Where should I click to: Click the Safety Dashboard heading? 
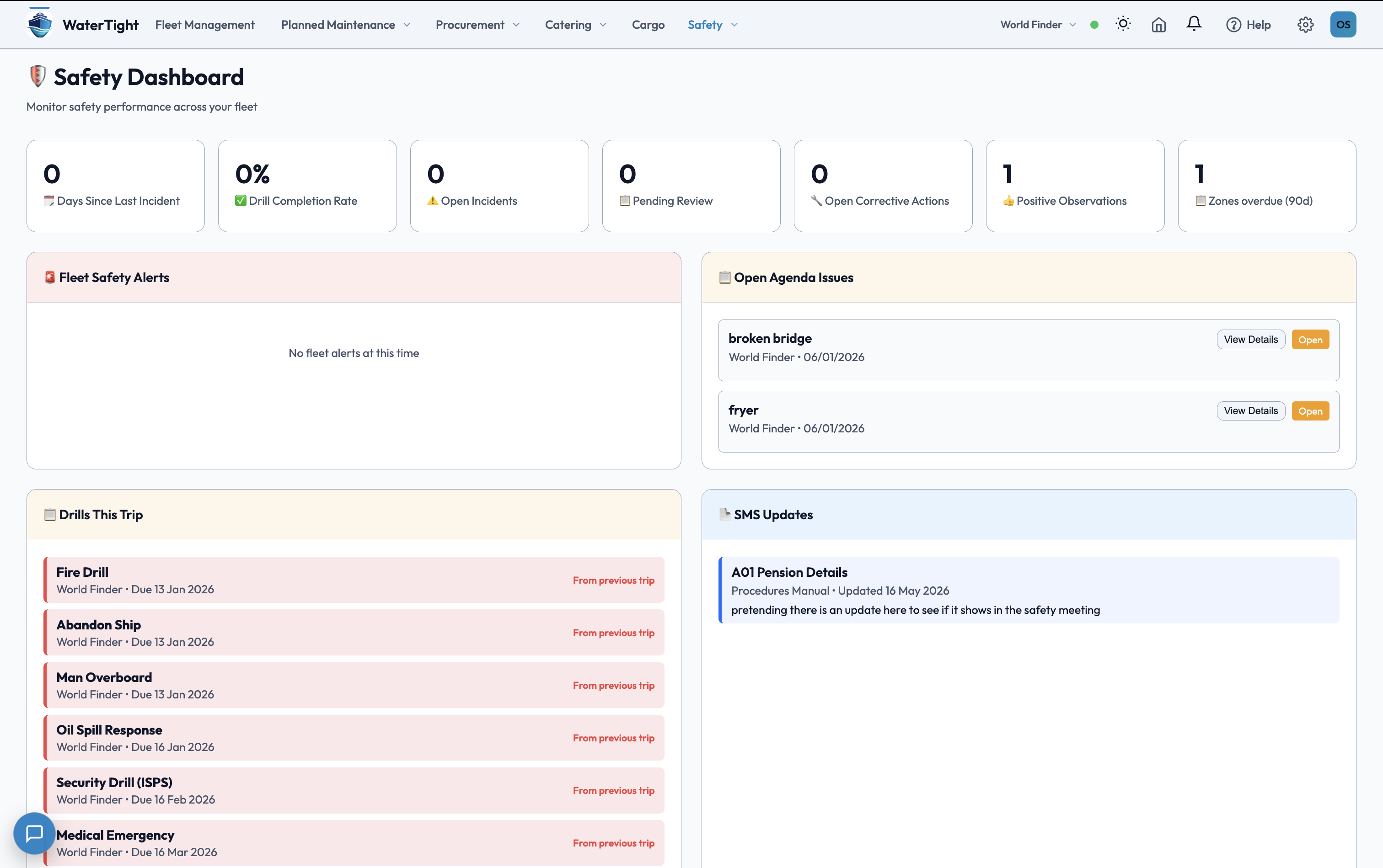click(149, 77)
